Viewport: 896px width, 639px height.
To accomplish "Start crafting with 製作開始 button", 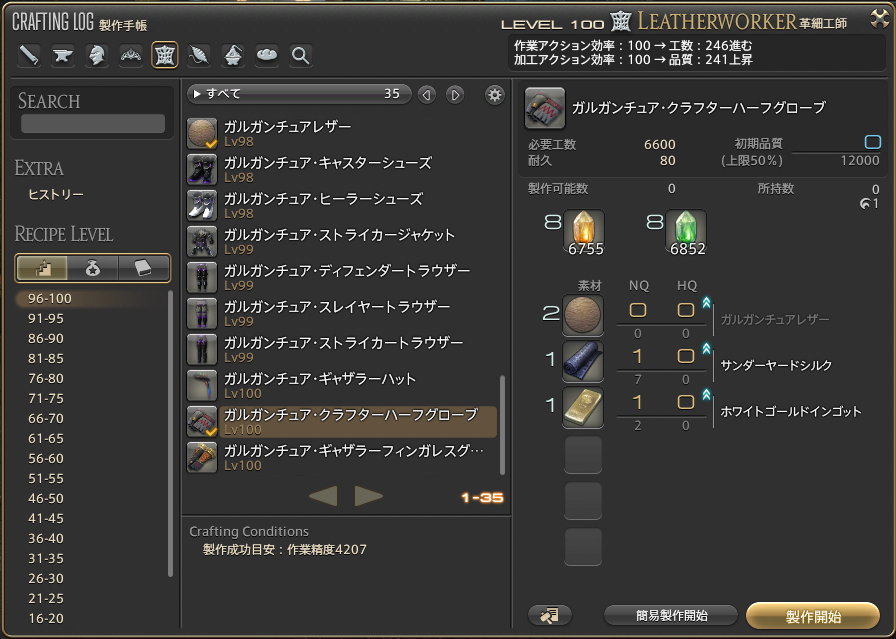I will [x=813, y=616].
